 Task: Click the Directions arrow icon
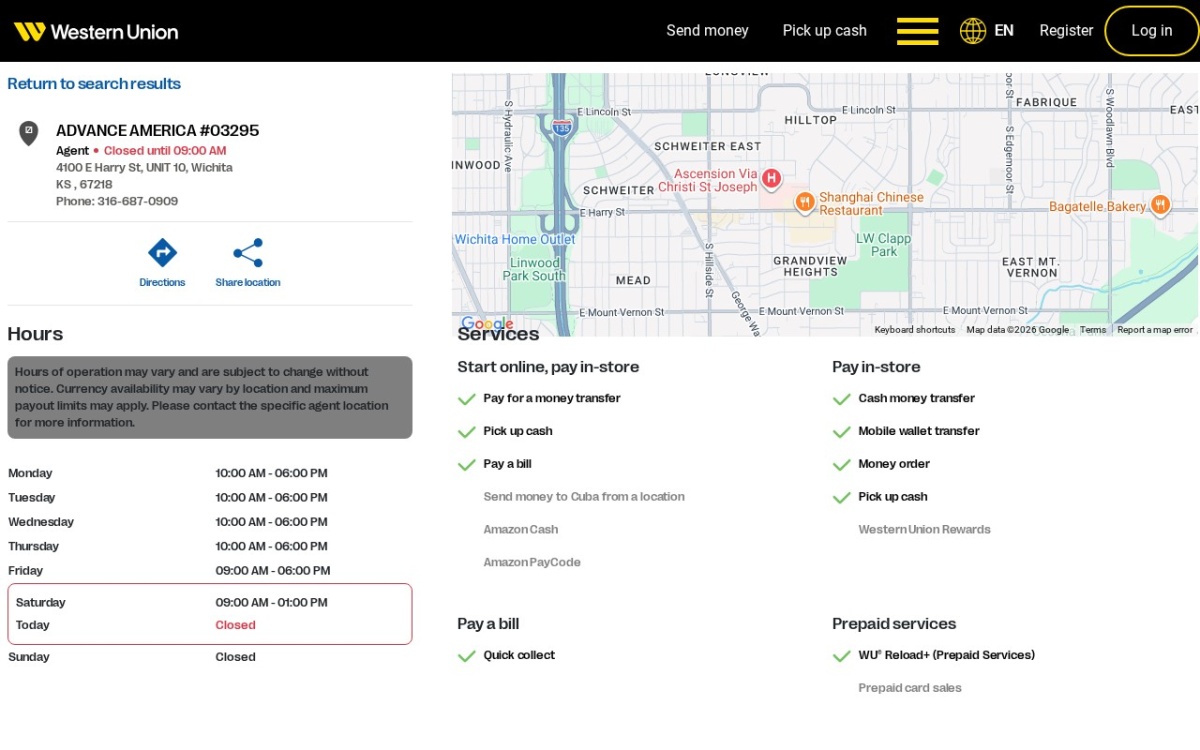coord(162,252)
